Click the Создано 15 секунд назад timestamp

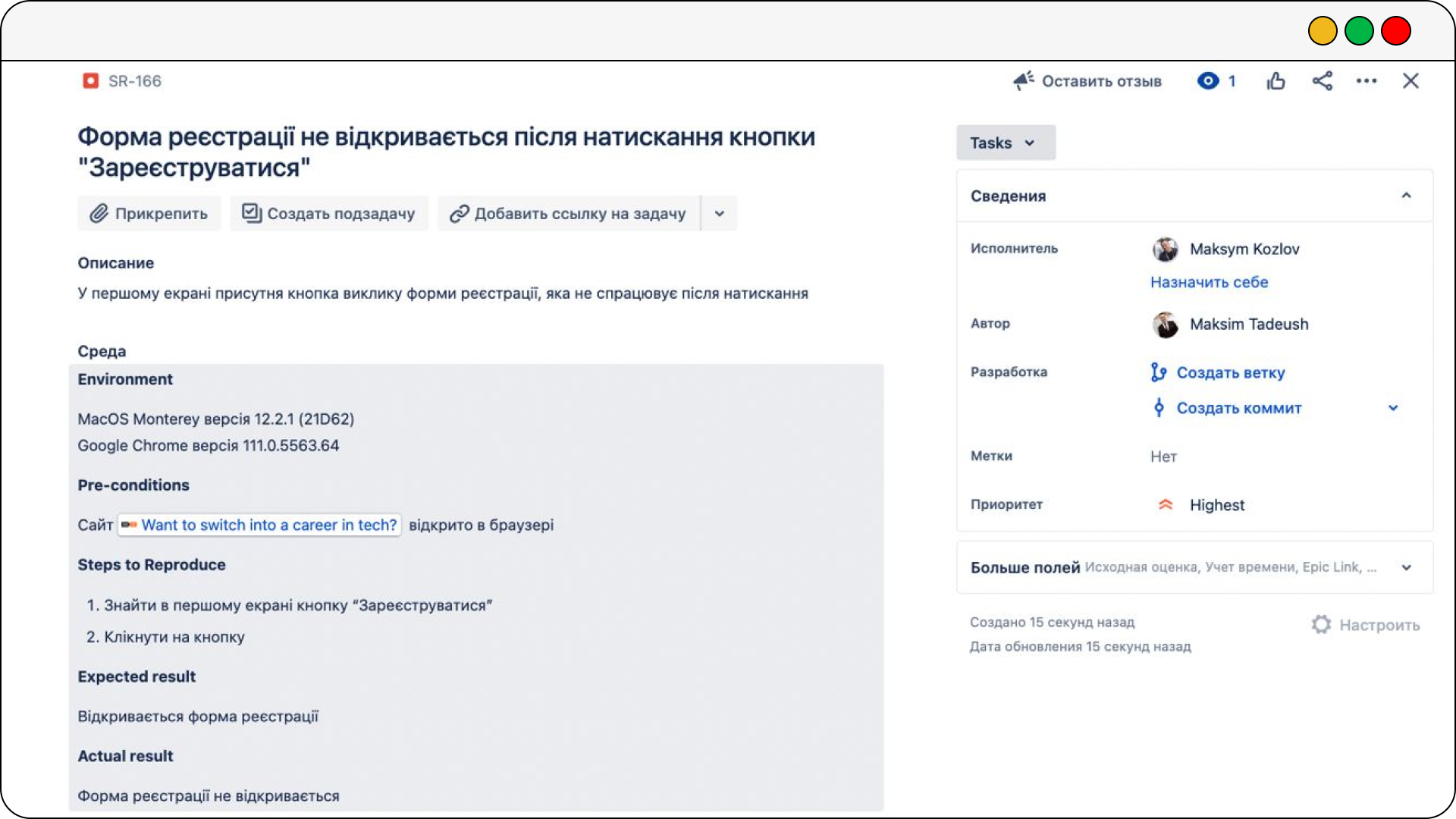tap(1052, 622)
